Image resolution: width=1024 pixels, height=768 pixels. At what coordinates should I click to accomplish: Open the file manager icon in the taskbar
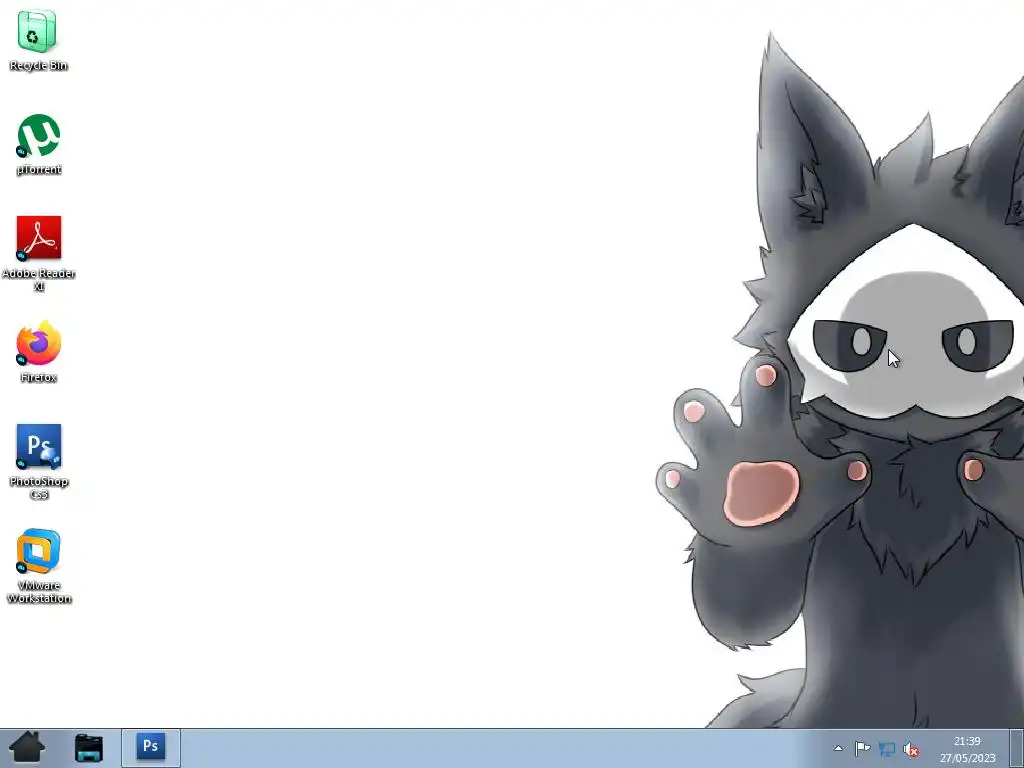pos(89,748)
